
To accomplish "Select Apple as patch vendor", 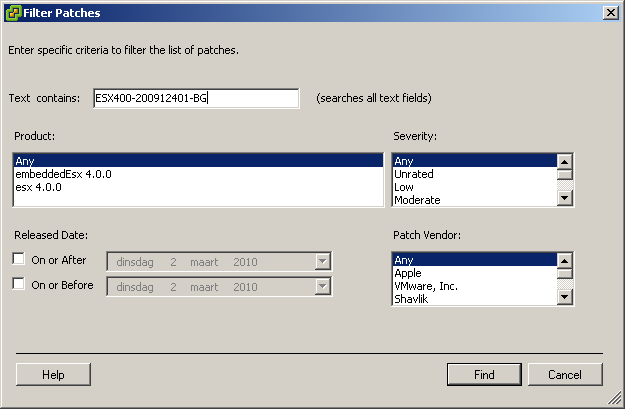I will (x=474, y=272).
